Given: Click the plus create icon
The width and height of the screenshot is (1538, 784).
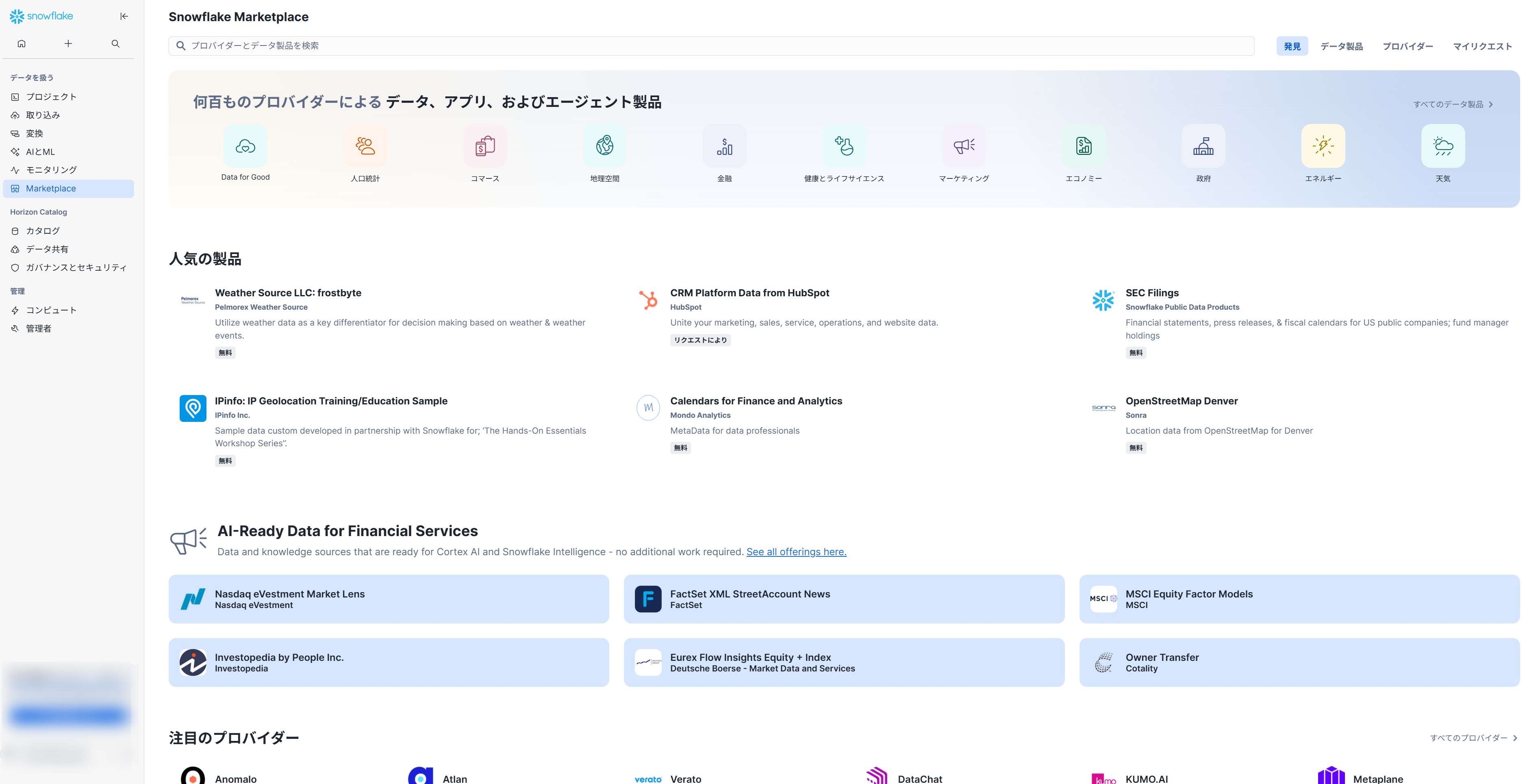Looking at the screenshot, I should click(x=68, y=43).
